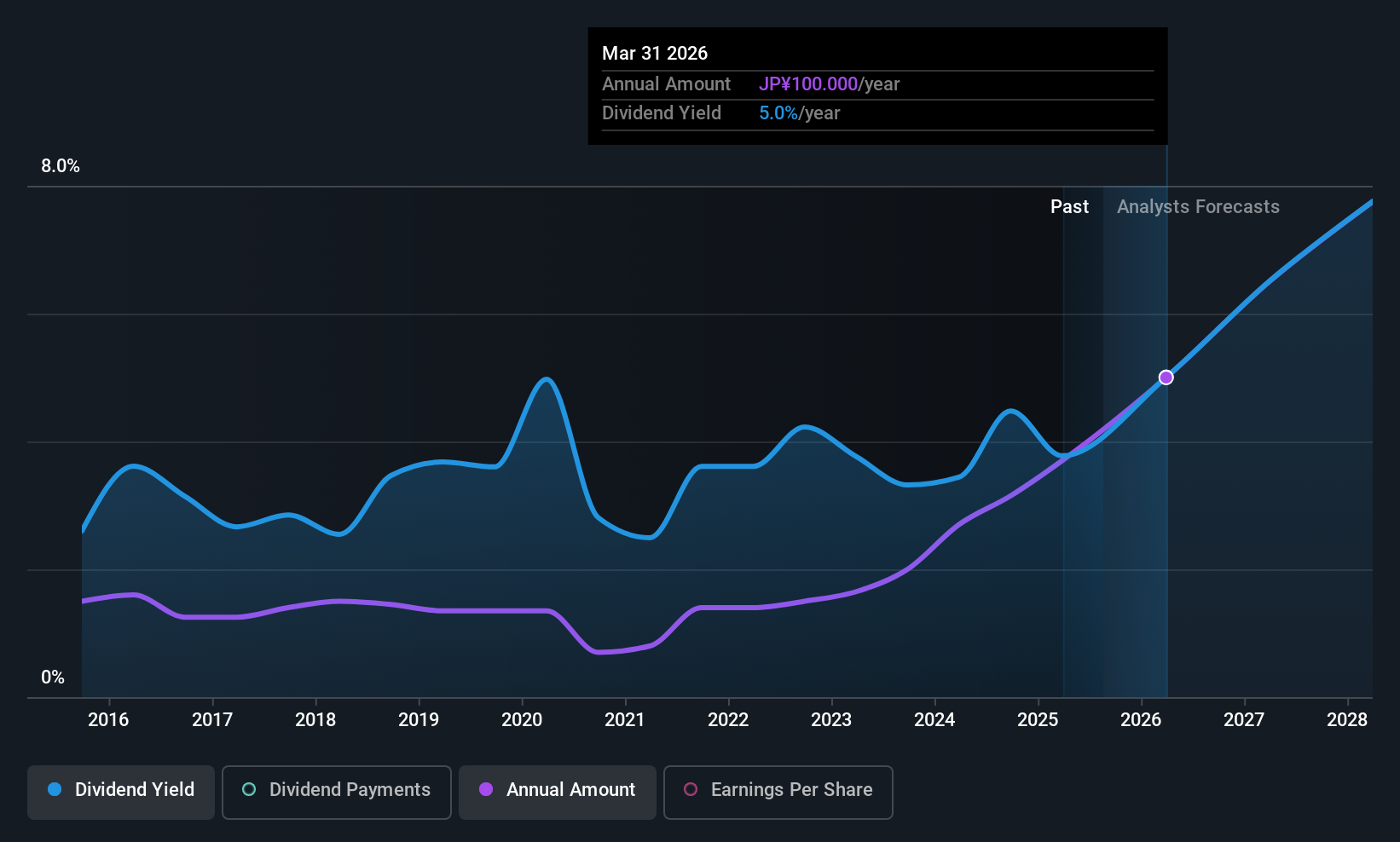
Task: Click the Mar 31 2026 tooltip date
Action: point(655,53)
